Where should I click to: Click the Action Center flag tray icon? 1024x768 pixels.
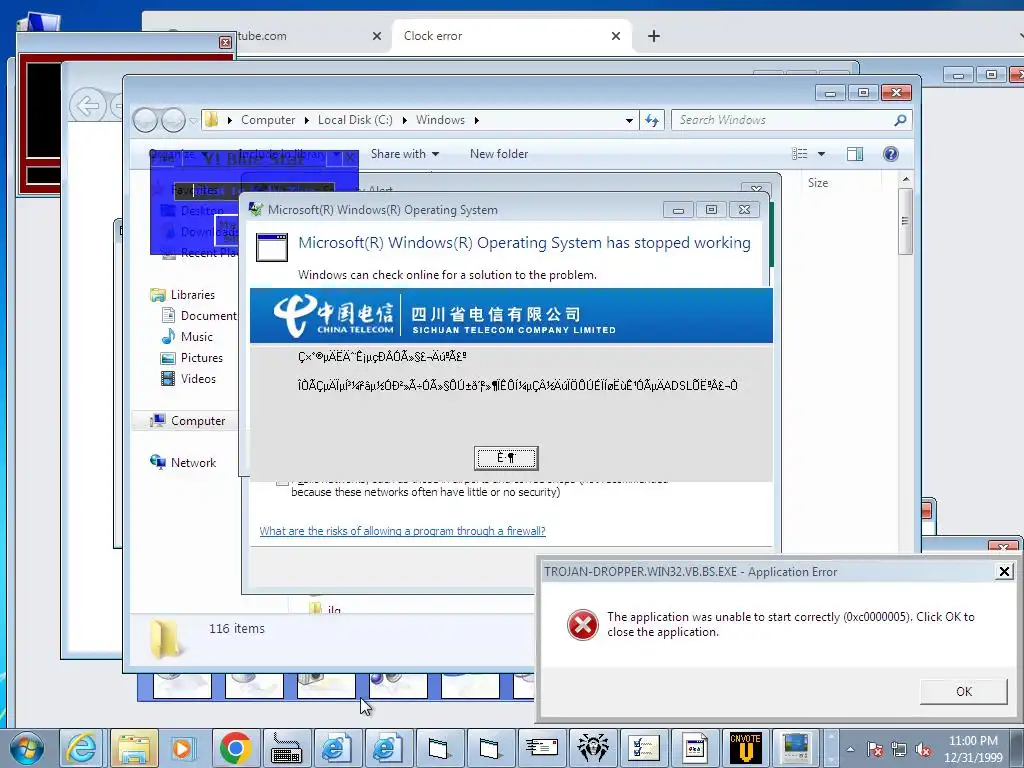point(875,750)
